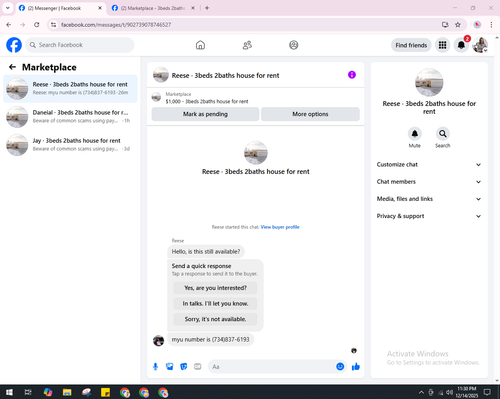Close the Messenger browser tab

tap(100, 8)
